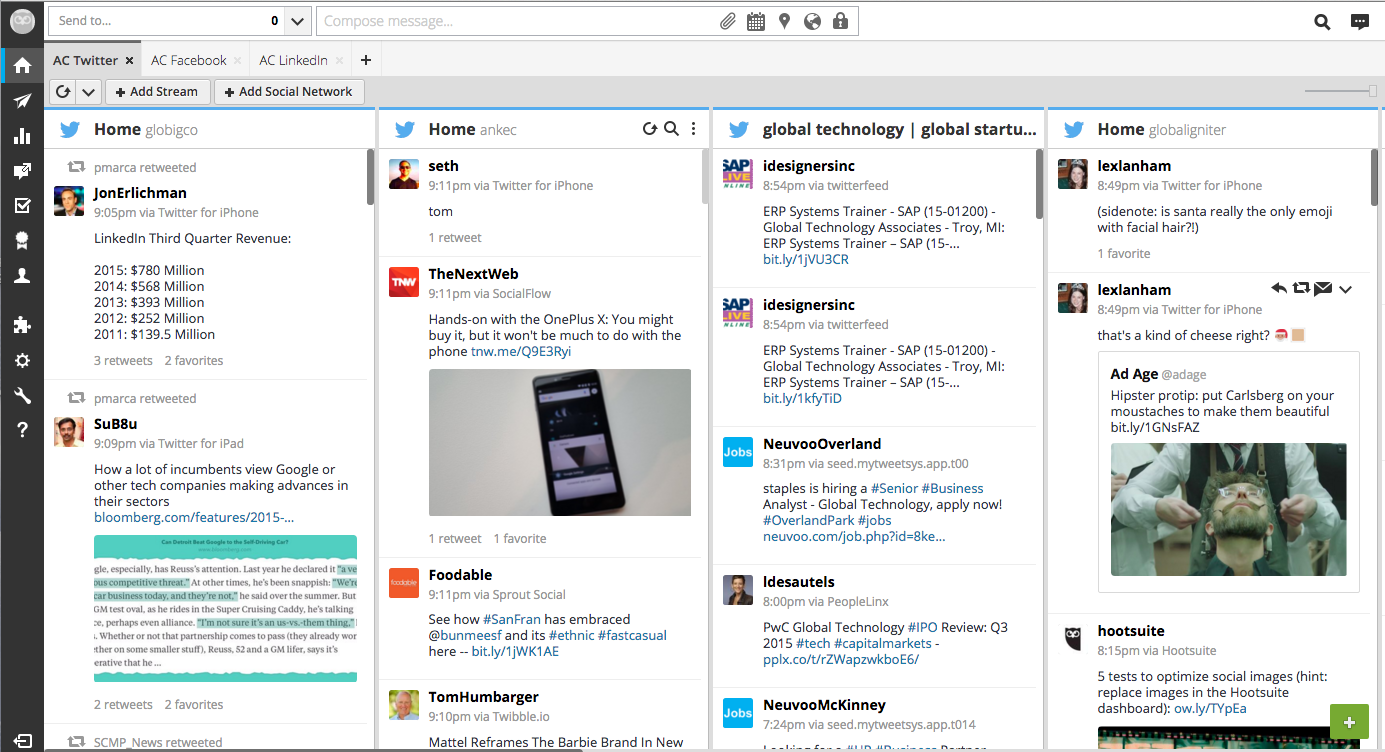Close the AC Facebook tab

pos(238,61)
